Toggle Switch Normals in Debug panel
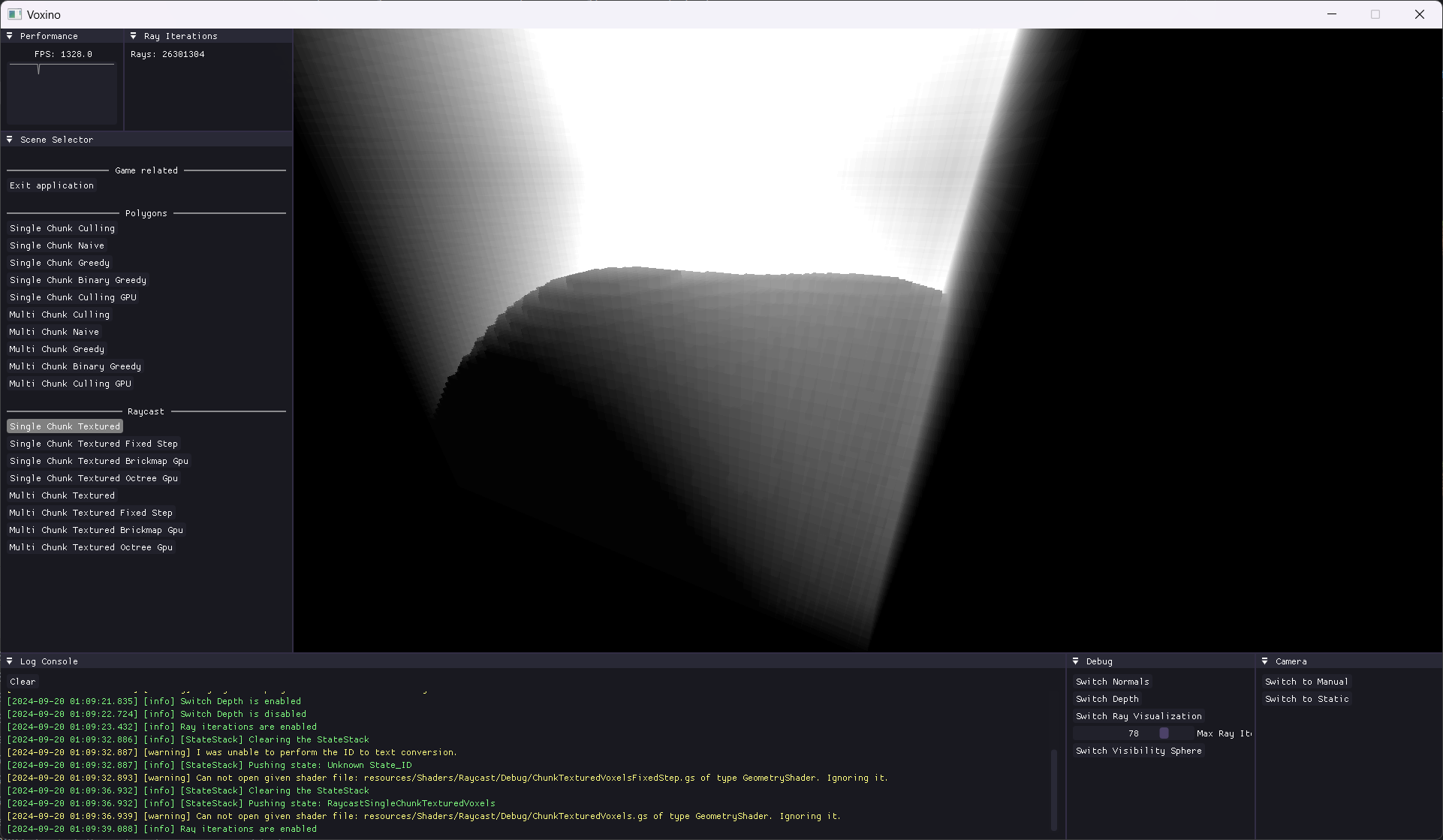 (x=1112, y=682)
